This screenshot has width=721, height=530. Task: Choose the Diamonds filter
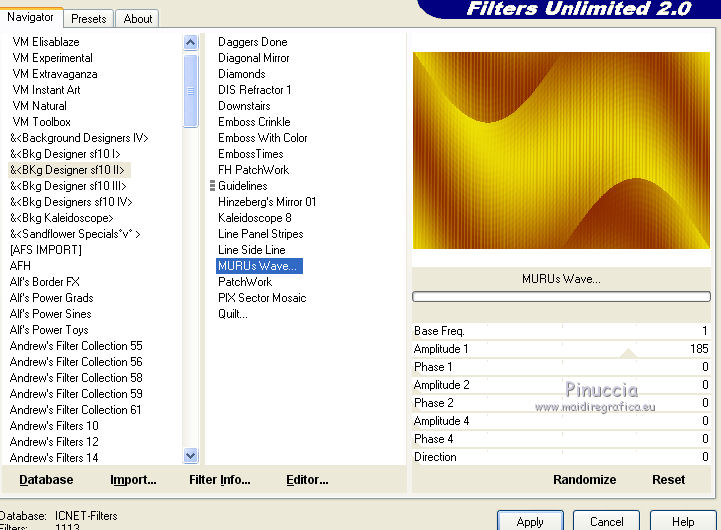pyautogui.click(x=242, y=74)
